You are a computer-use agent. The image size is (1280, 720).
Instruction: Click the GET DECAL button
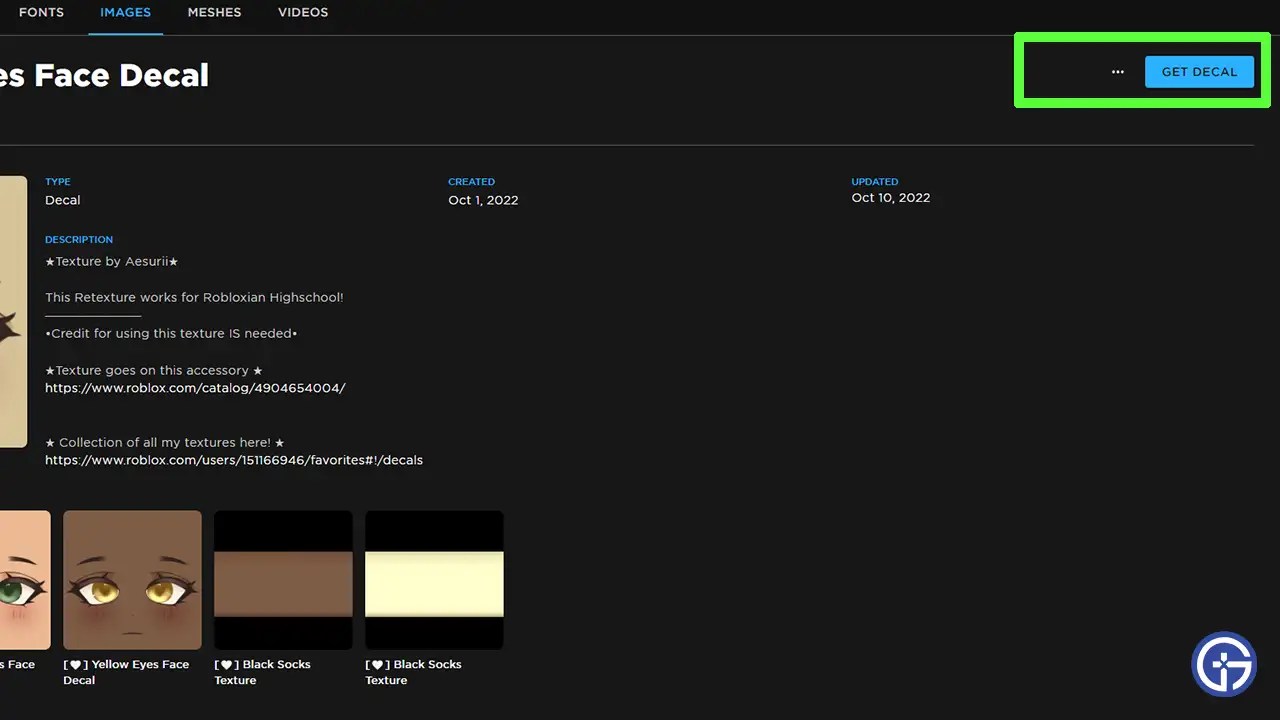1199,72
